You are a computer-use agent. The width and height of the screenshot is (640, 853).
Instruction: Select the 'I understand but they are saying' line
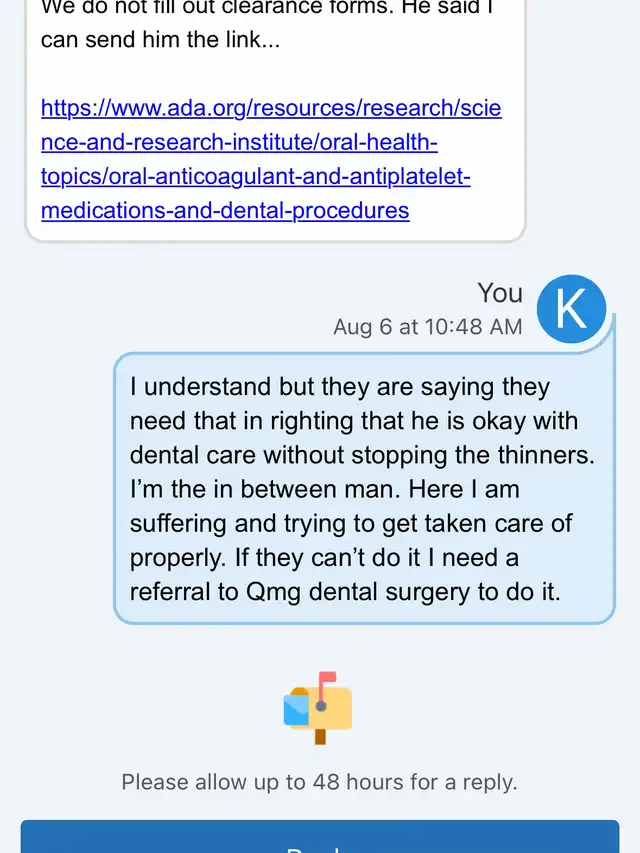tap(340, 387)
